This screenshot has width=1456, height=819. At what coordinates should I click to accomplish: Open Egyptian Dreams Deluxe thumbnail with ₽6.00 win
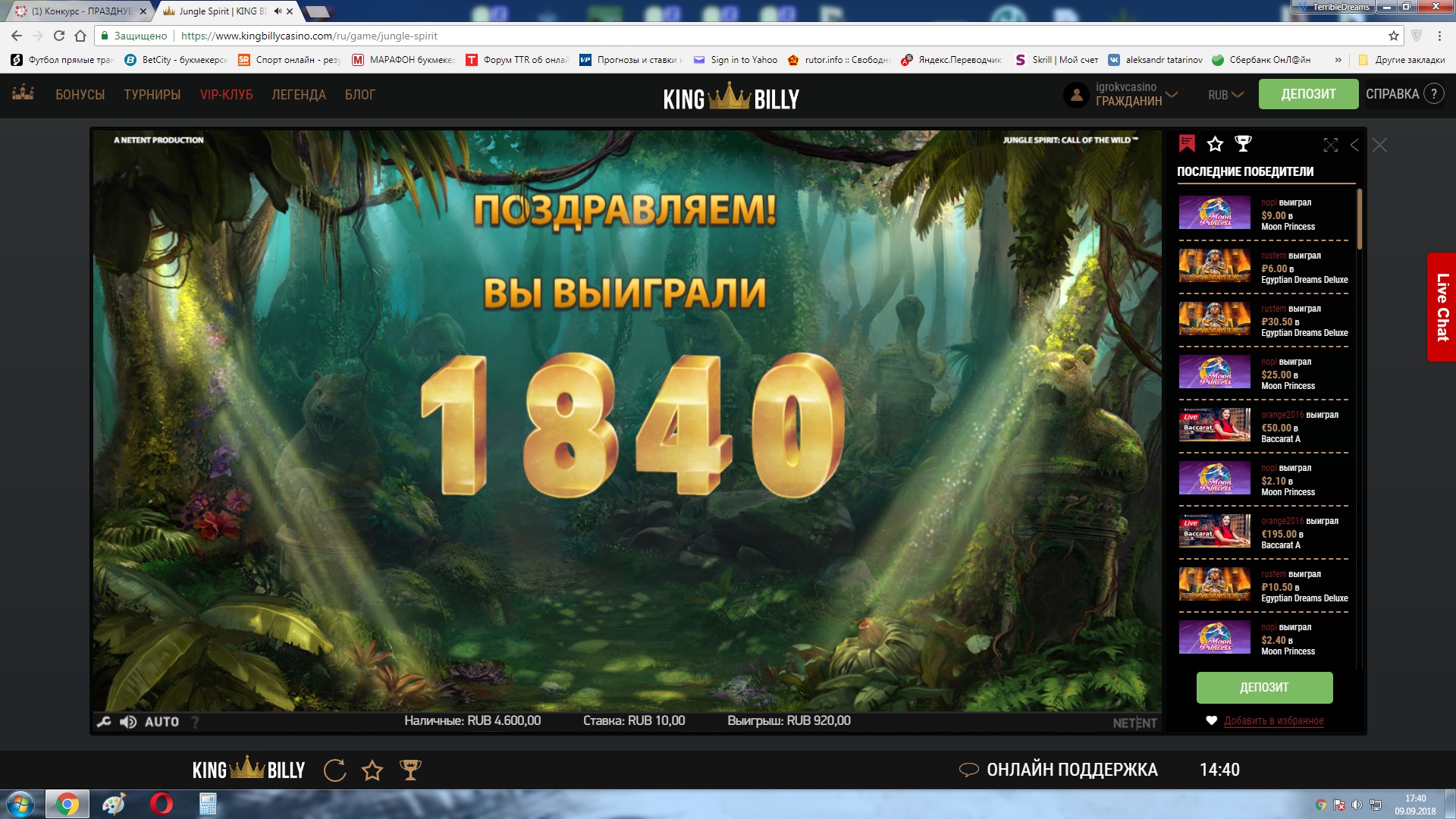(x=1214, y=266)
